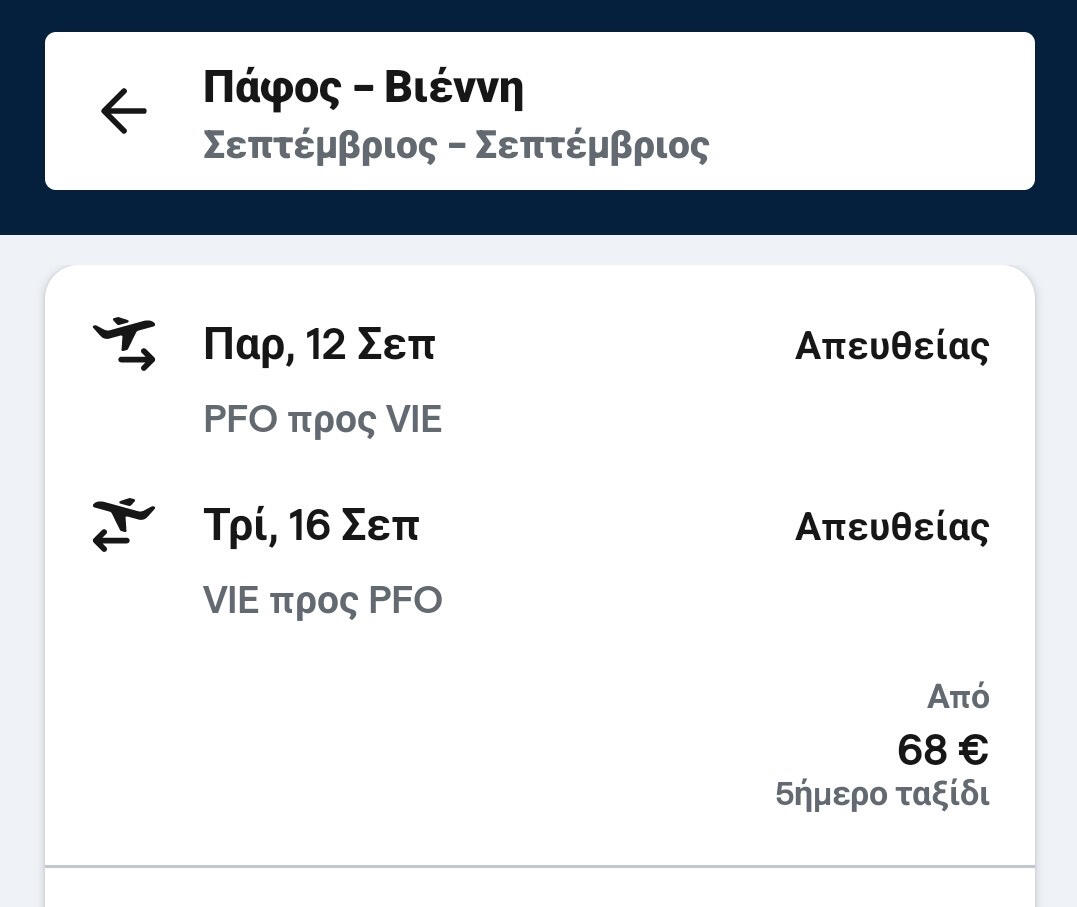Click blank area left of the 68 € price

(450, 750)
